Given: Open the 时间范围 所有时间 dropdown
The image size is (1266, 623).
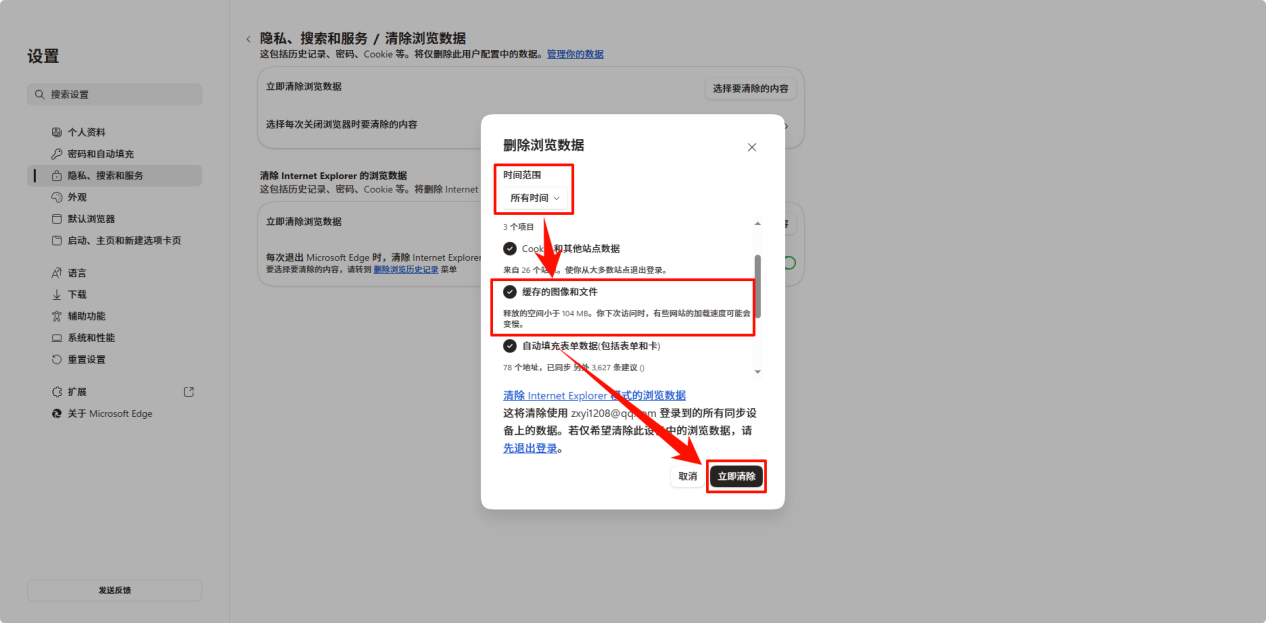Looking at the screenshot, I should point(533,198).
